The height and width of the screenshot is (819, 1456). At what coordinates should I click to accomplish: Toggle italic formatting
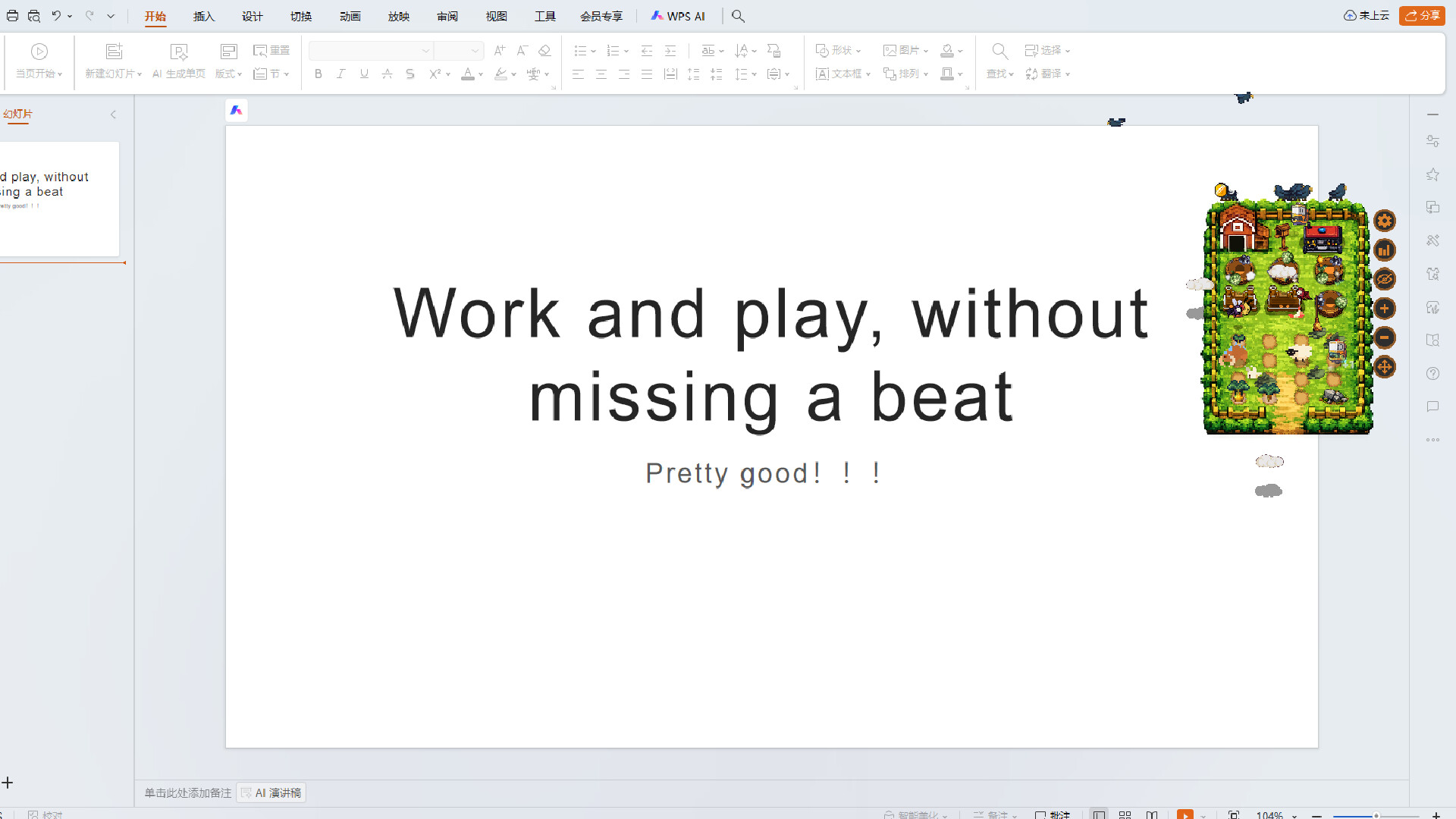coord(341,74)
